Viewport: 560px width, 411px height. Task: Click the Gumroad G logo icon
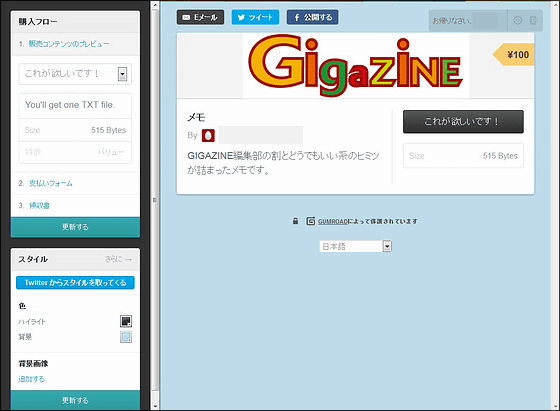pos(311,221)
